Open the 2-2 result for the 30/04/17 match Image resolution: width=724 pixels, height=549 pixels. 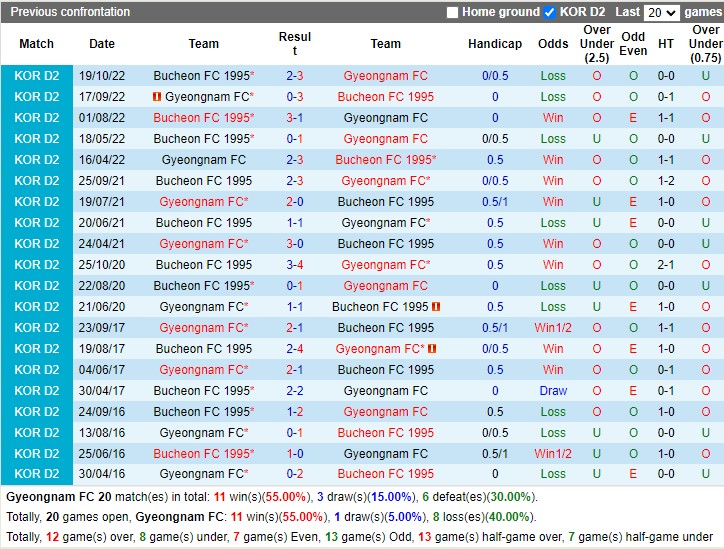coord(295,391)
